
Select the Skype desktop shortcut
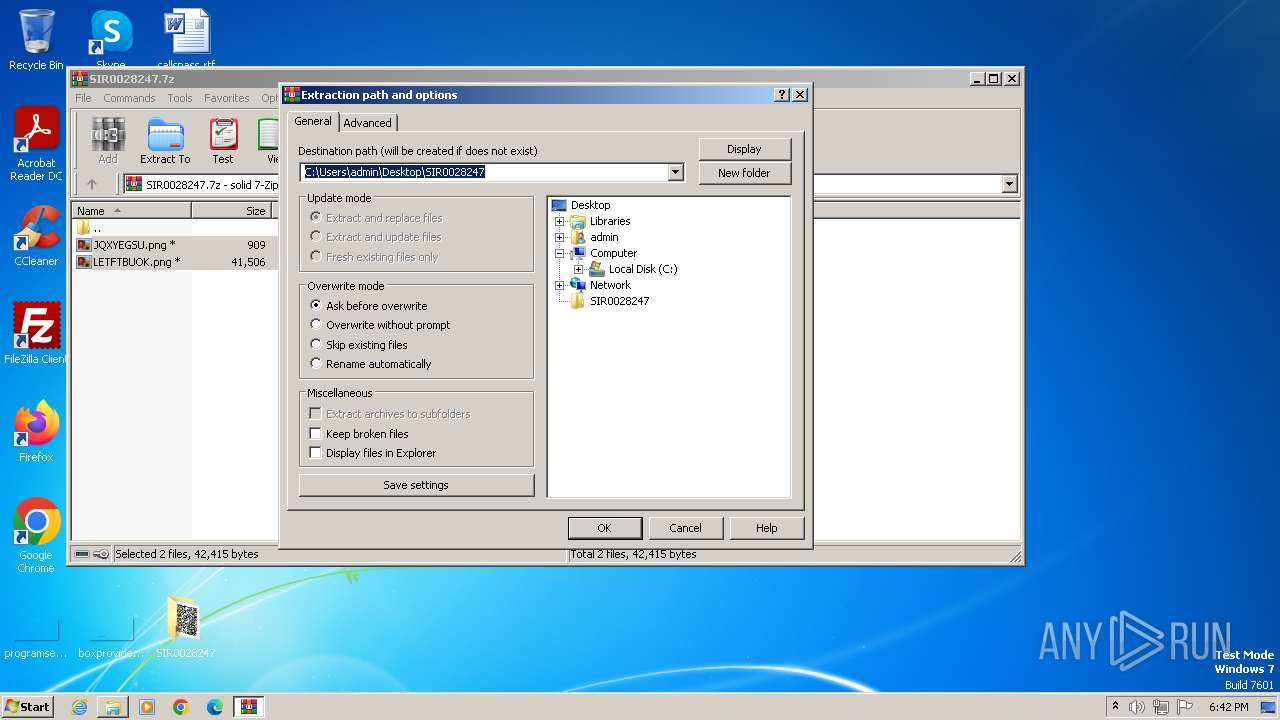click(x=110, y=40)
